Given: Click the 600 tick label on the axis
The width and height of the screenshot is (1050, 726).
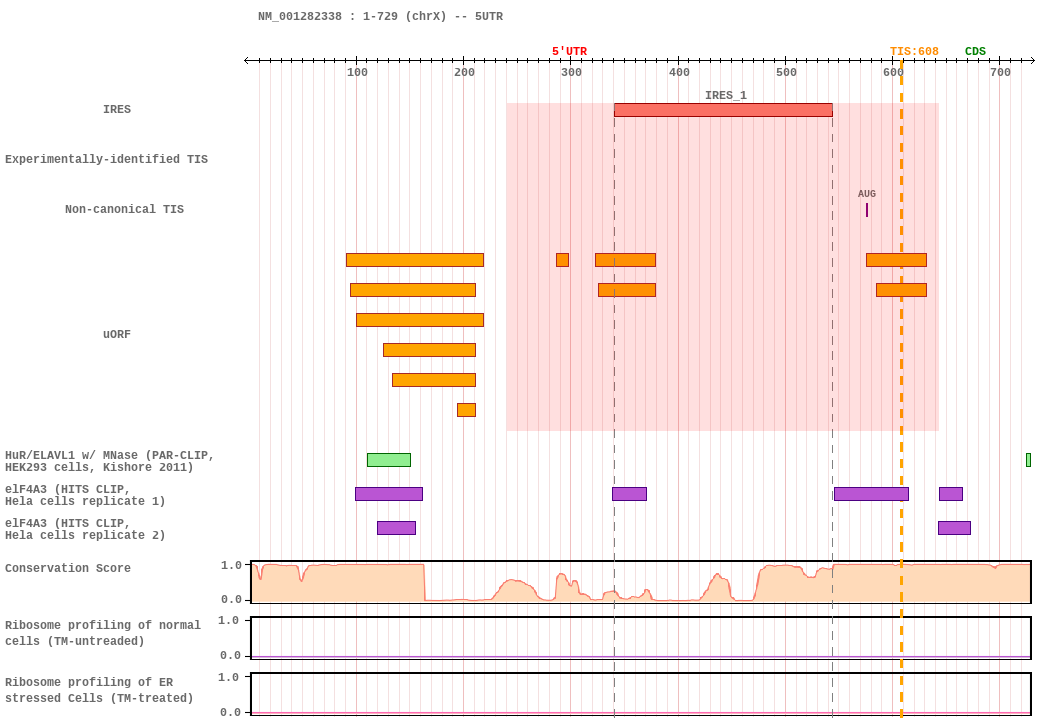Looking at the screenshot, I should point(893,72).
